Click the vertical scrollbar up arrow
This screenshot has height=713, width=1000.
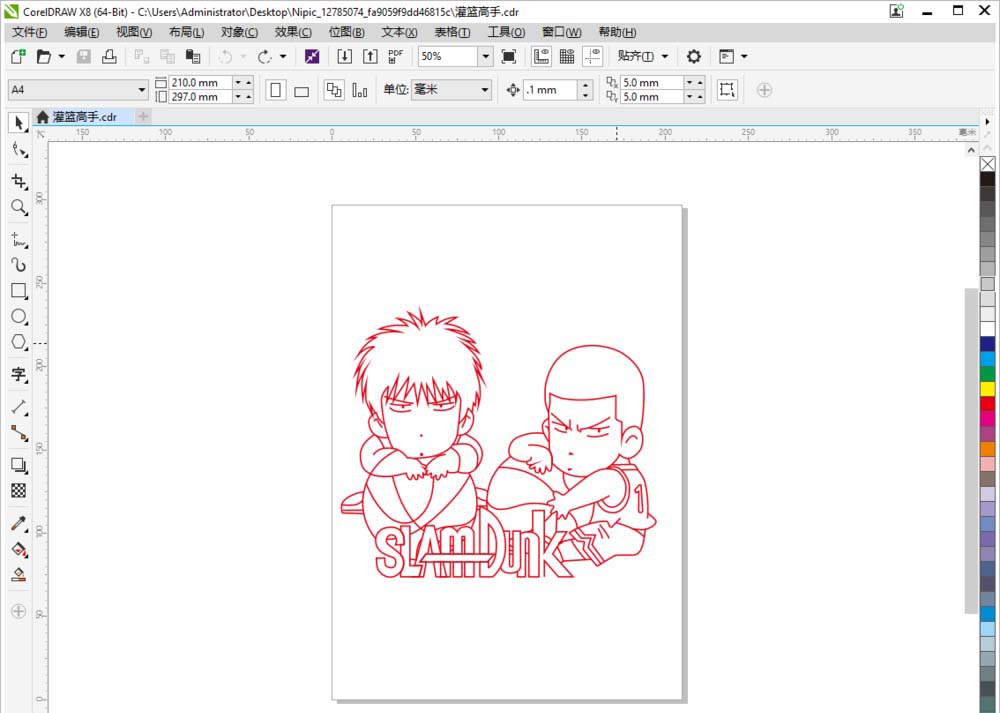pos(971,151)
